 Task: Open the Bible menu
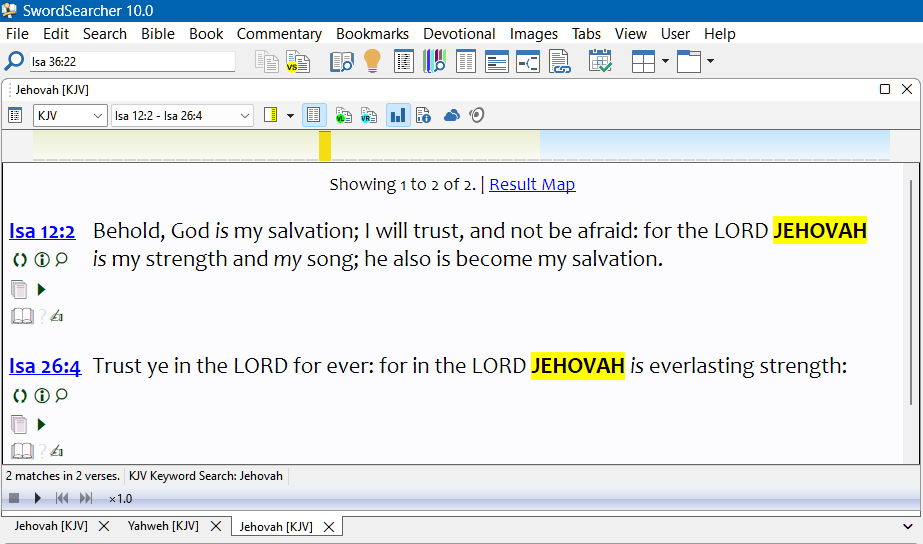pos(158,34)
